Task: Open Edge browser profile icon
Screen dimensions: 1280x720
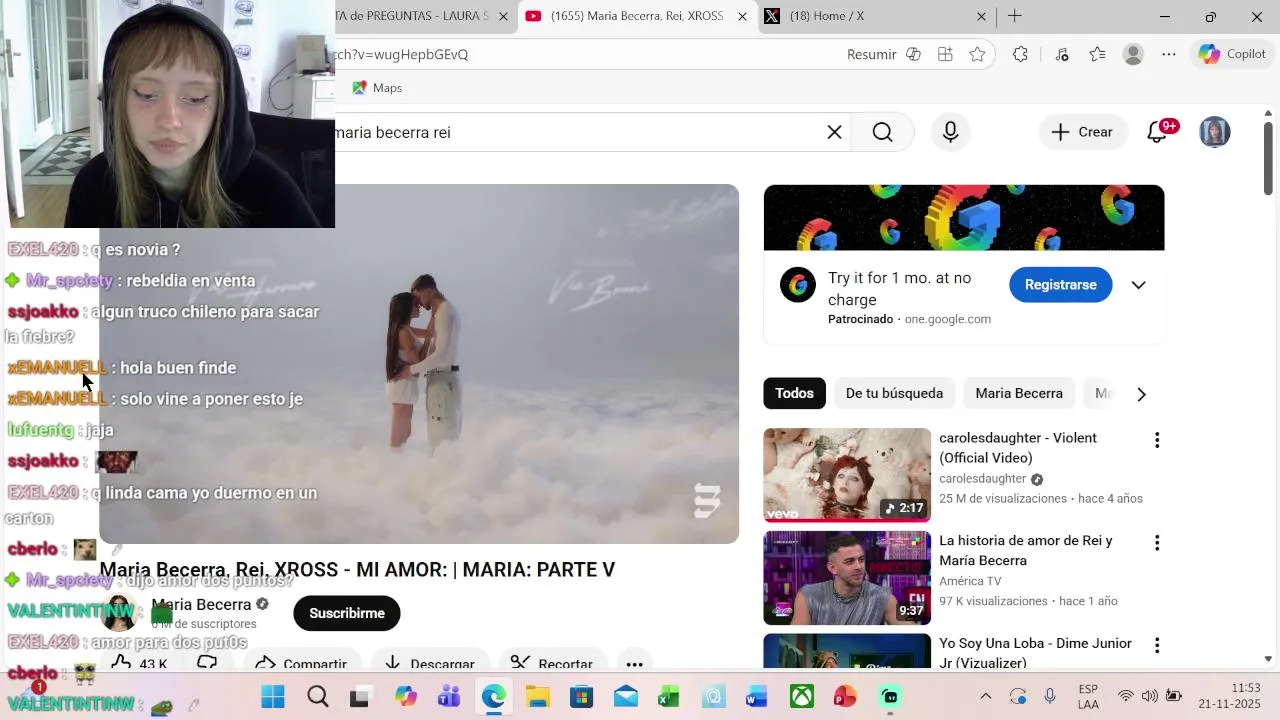Action: tap(1133, 54)
